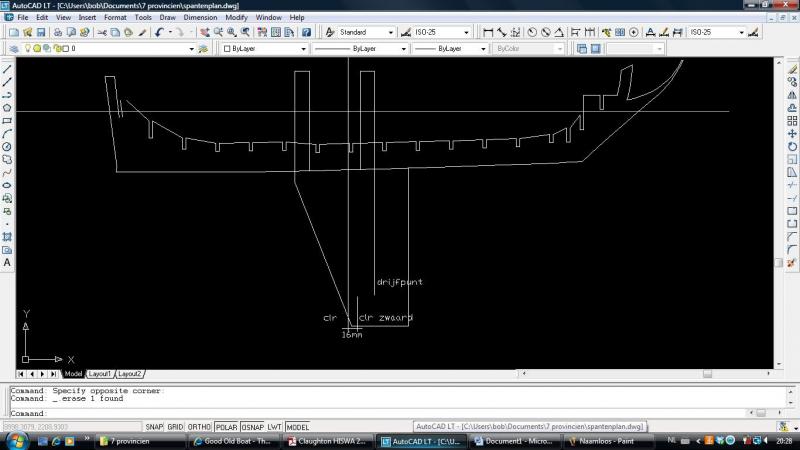Toggle layer 0 on/off lightbulb
Image resolution: width=800 pixels, height=450 pixels.
click(x=28, y=48)
